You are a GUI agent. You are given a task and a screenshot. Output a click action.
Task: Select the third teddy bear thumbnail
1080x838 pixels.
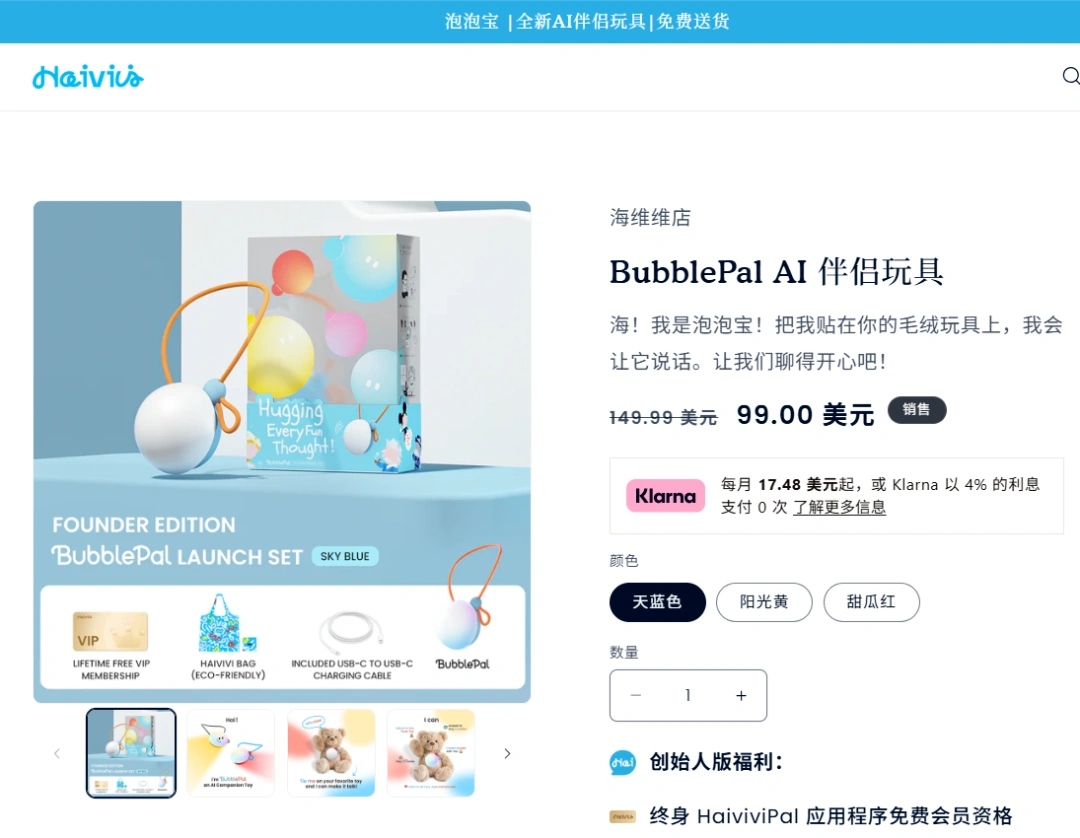pyautogui.click(x=331, y=753)
